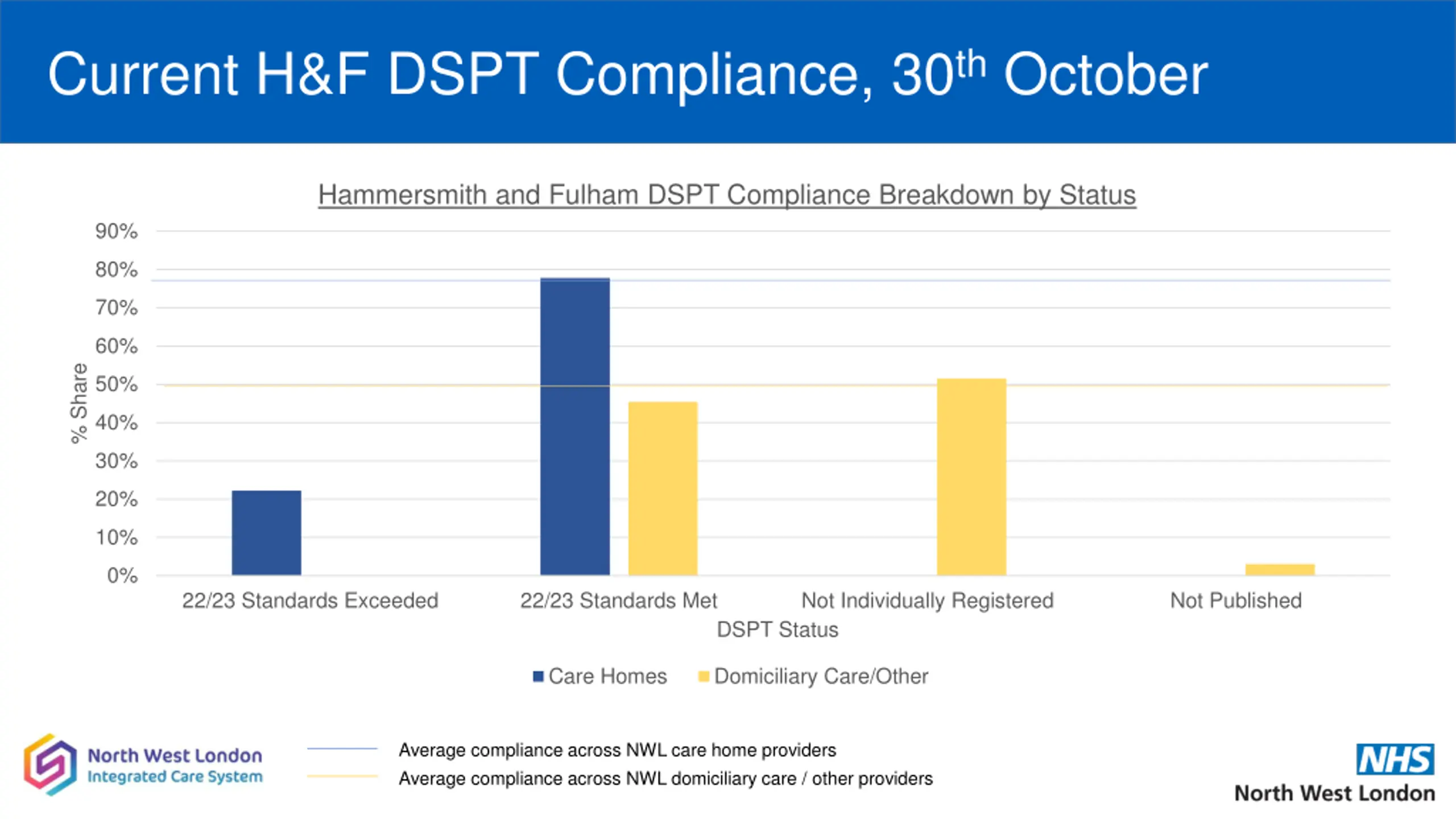Click the DSPT Status axis title
Screen dimensions: 1456x819
click(x=777, y=630)
